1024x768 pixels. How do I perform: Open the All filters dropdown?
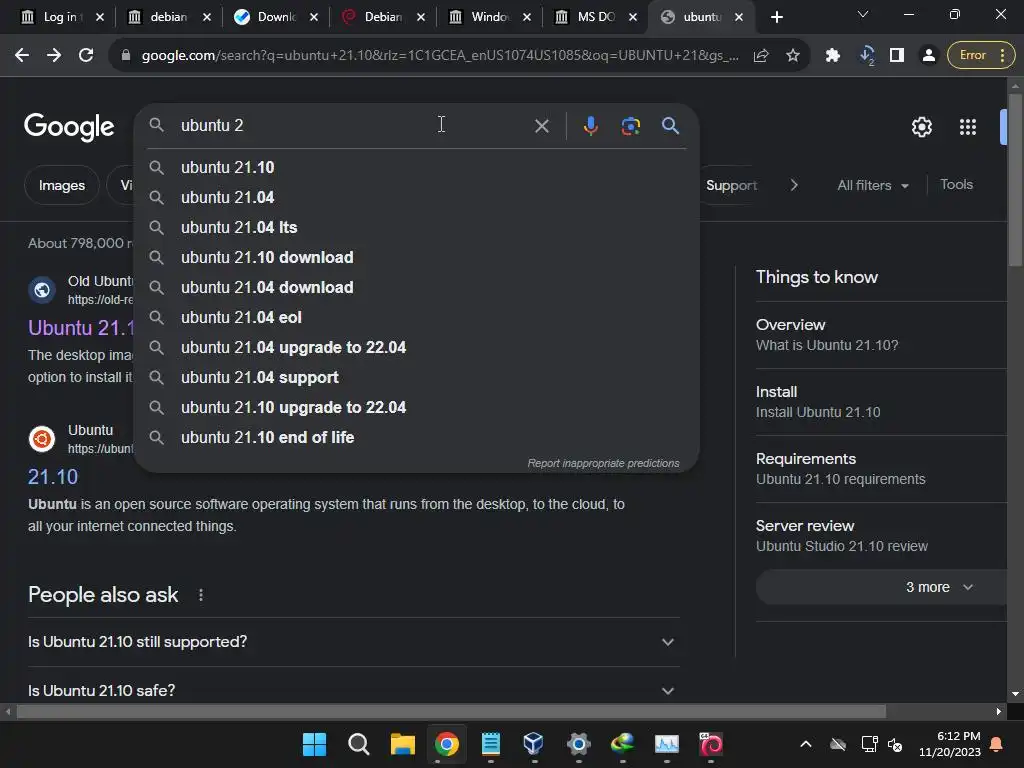(x=872, y=185)
